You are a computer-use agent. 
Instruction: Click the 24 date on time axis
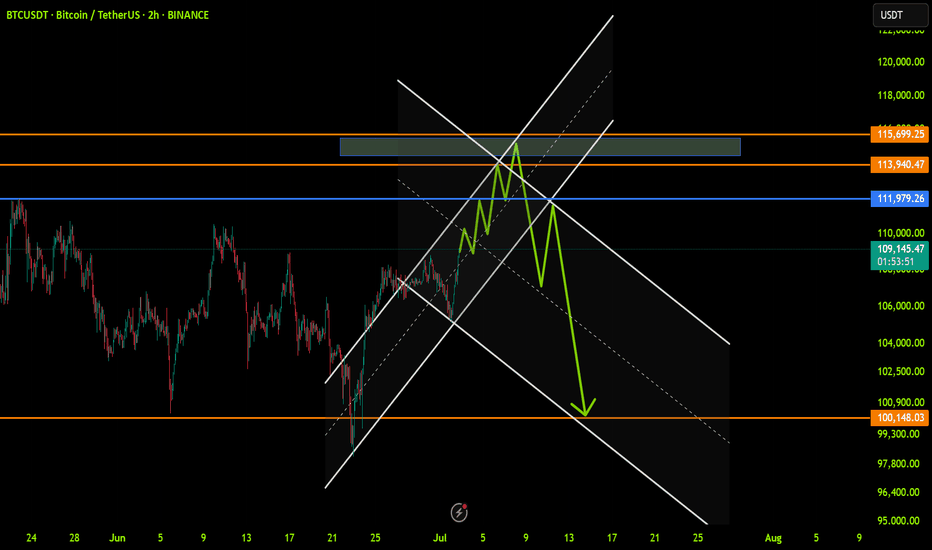(x=32, y=538)
